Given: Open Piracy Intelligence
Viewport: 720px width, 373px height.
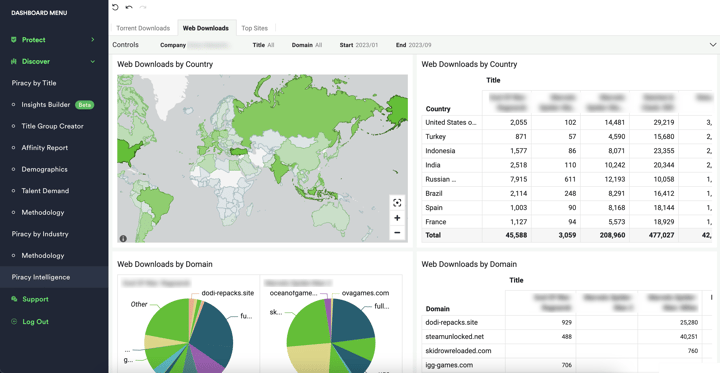Looking at the screenshot, I should coord(41,277).
